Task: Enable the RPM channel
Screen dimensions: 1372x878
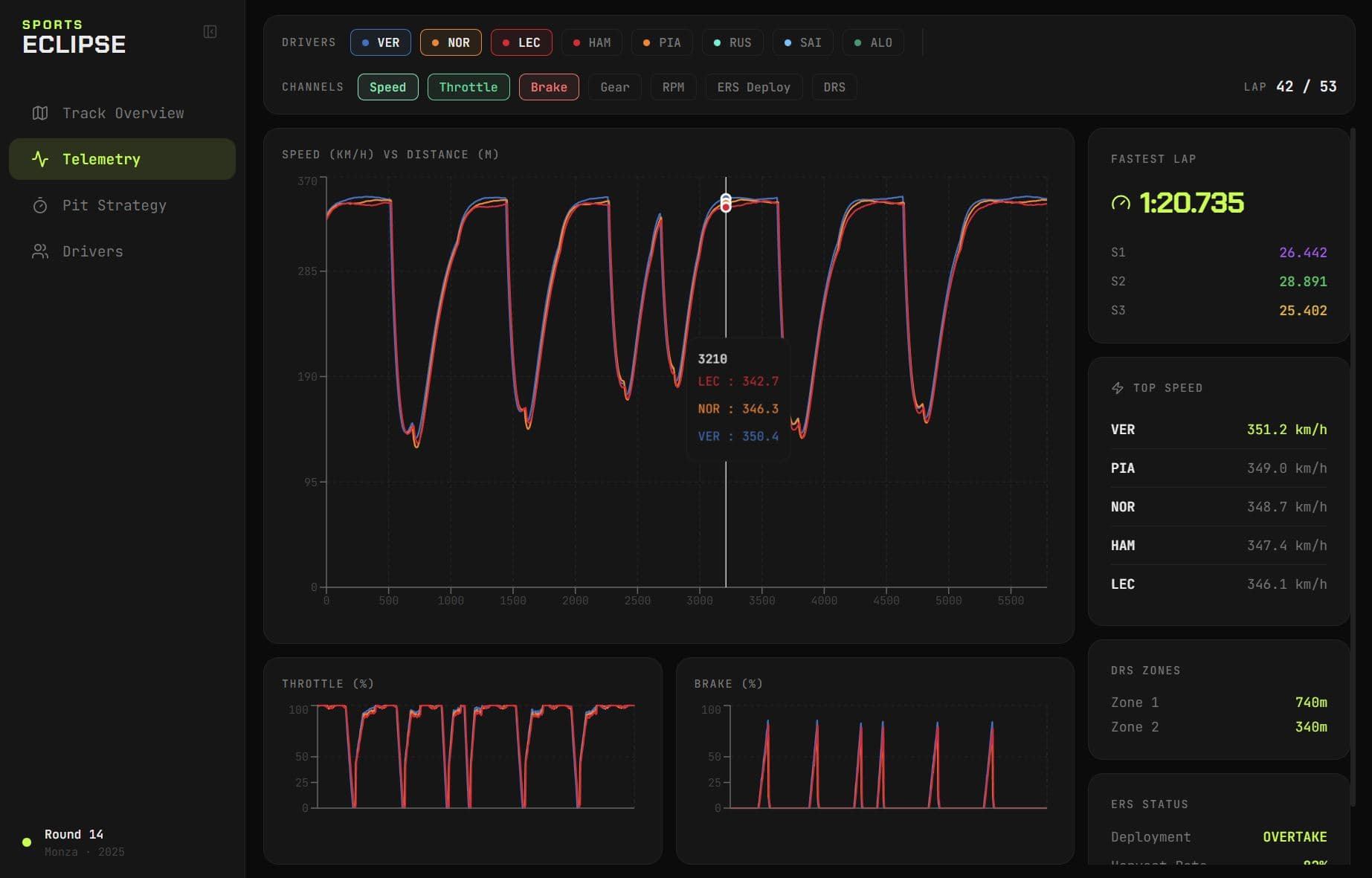Action: pos(674,87)
